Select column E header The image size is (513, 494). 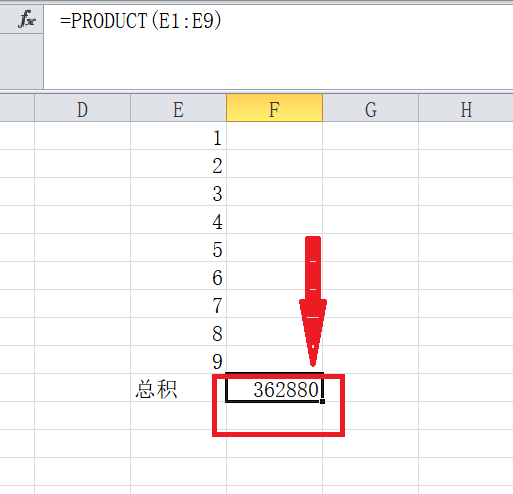178,108
